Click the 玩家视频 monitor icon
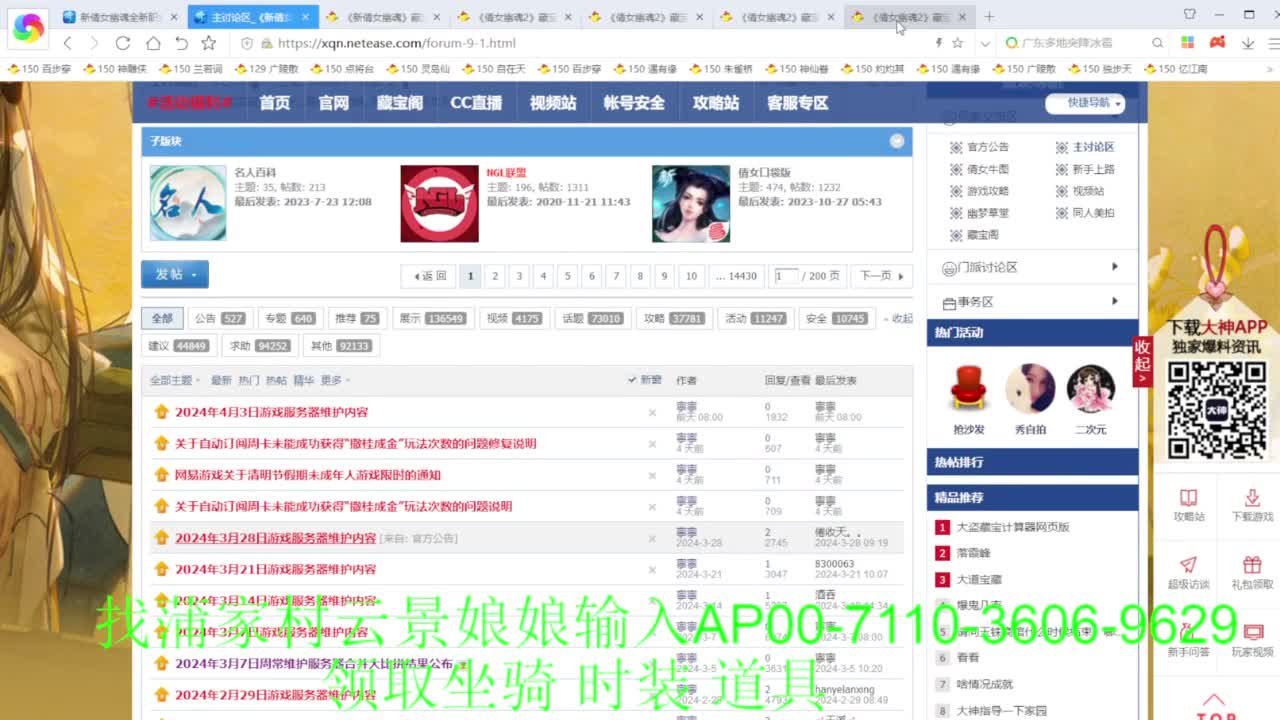Screen dimensions: 1280x720 [1252, 633]
